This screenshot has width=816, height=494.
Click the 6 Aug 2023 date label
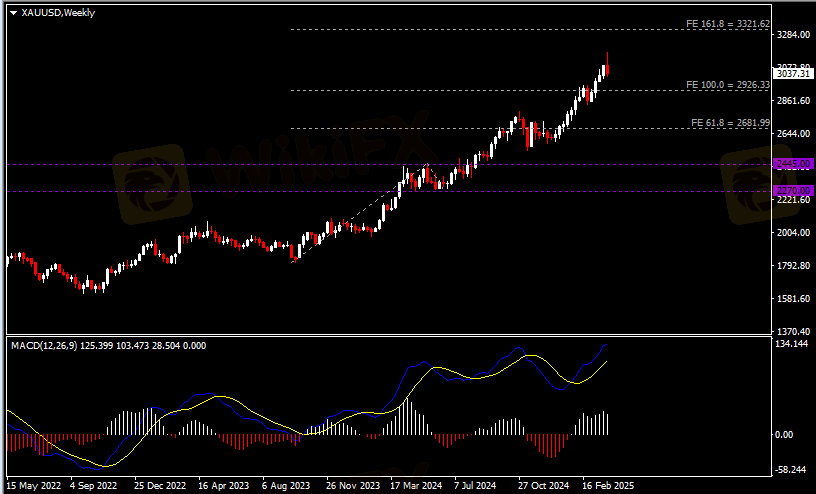[x=286, y=486]
